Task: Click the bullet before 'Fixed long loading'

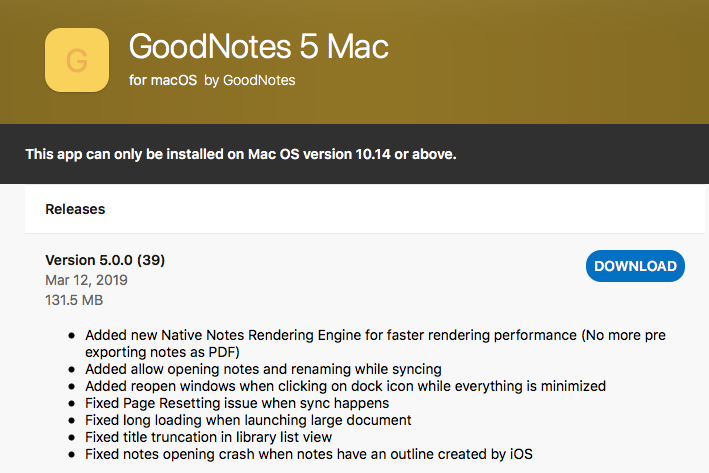Action: tap(70, 420)
